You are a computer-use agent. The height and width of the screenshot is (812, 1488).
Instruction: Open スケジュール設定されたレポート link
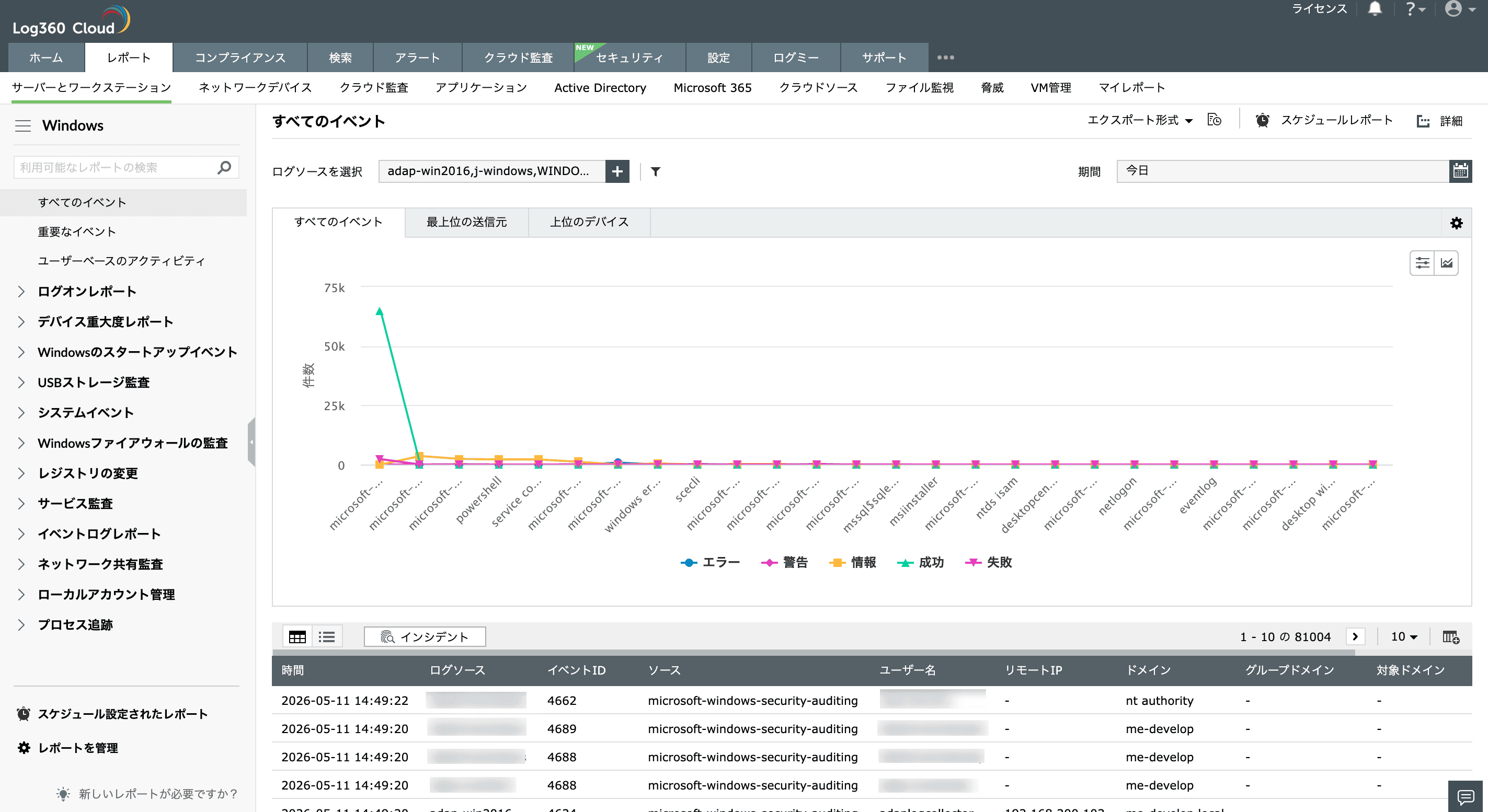point(112,714)
